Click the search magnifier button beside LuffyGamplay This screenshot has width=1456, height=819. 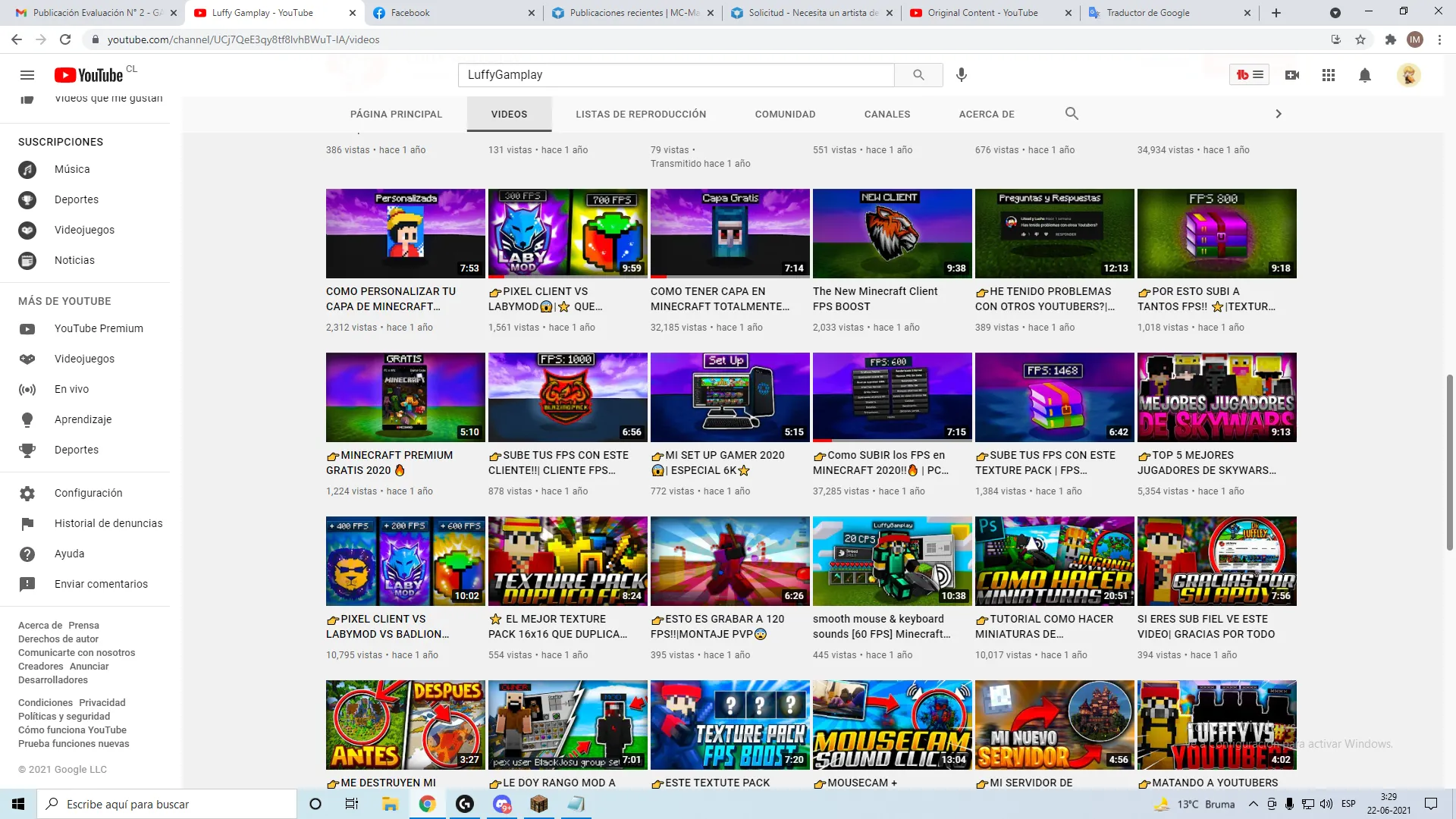click(x=918, y=75)
